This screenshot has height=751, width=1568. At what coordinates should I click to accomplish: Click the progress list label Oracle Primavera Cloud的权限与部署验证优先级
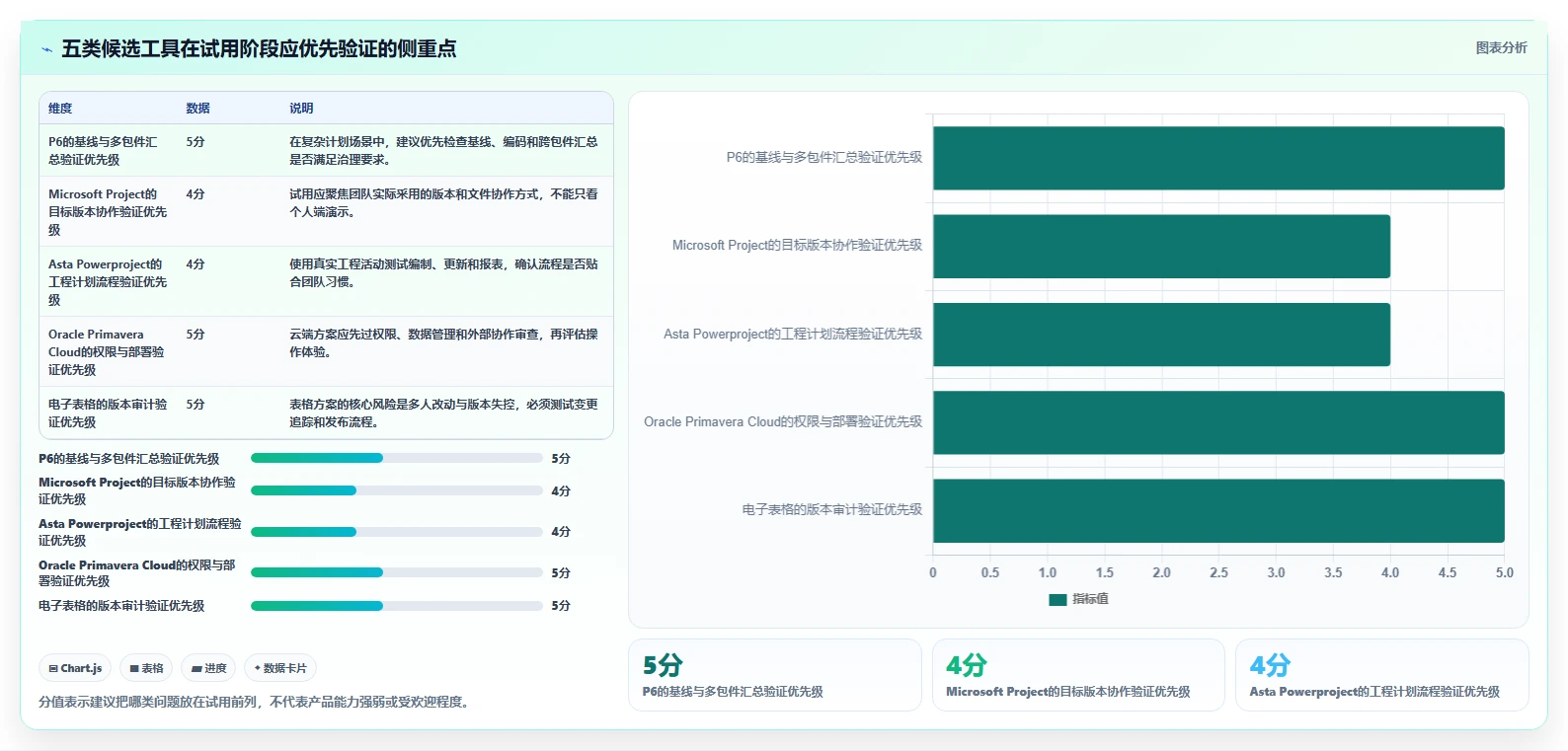pos(137,573)
